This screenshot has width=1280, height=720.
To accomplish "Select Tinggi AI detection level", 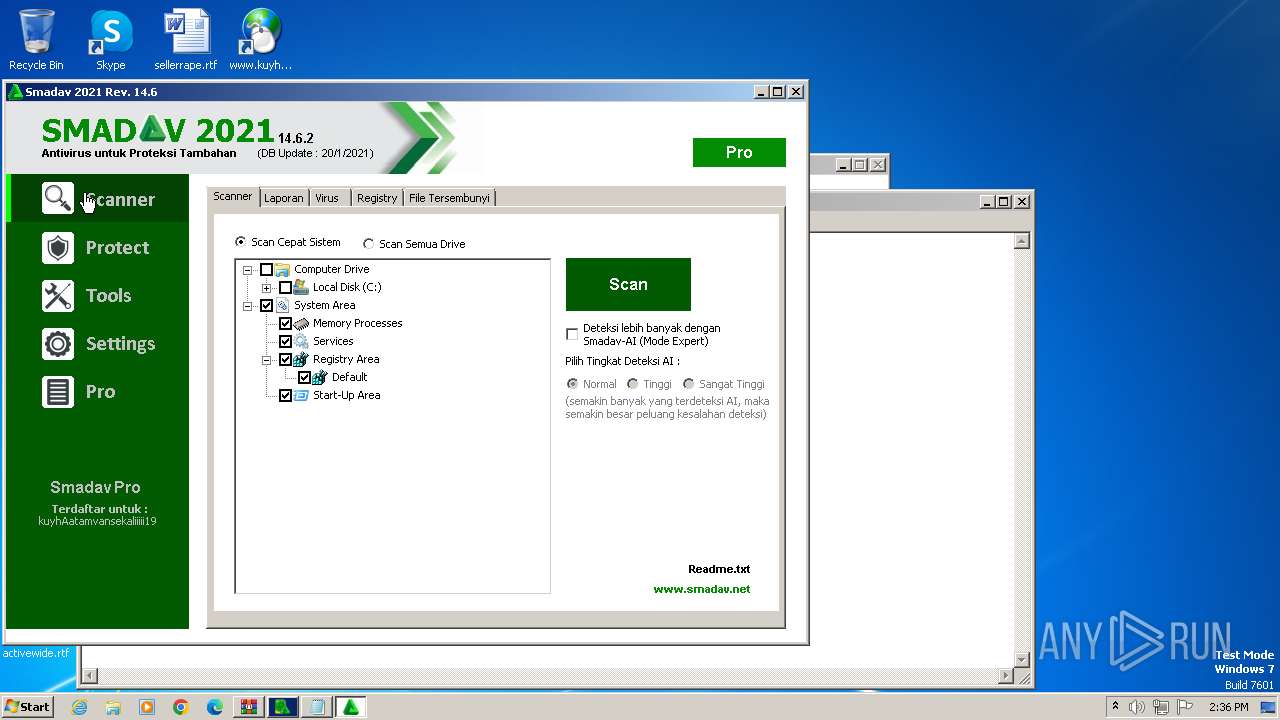I will pos(632,384).
